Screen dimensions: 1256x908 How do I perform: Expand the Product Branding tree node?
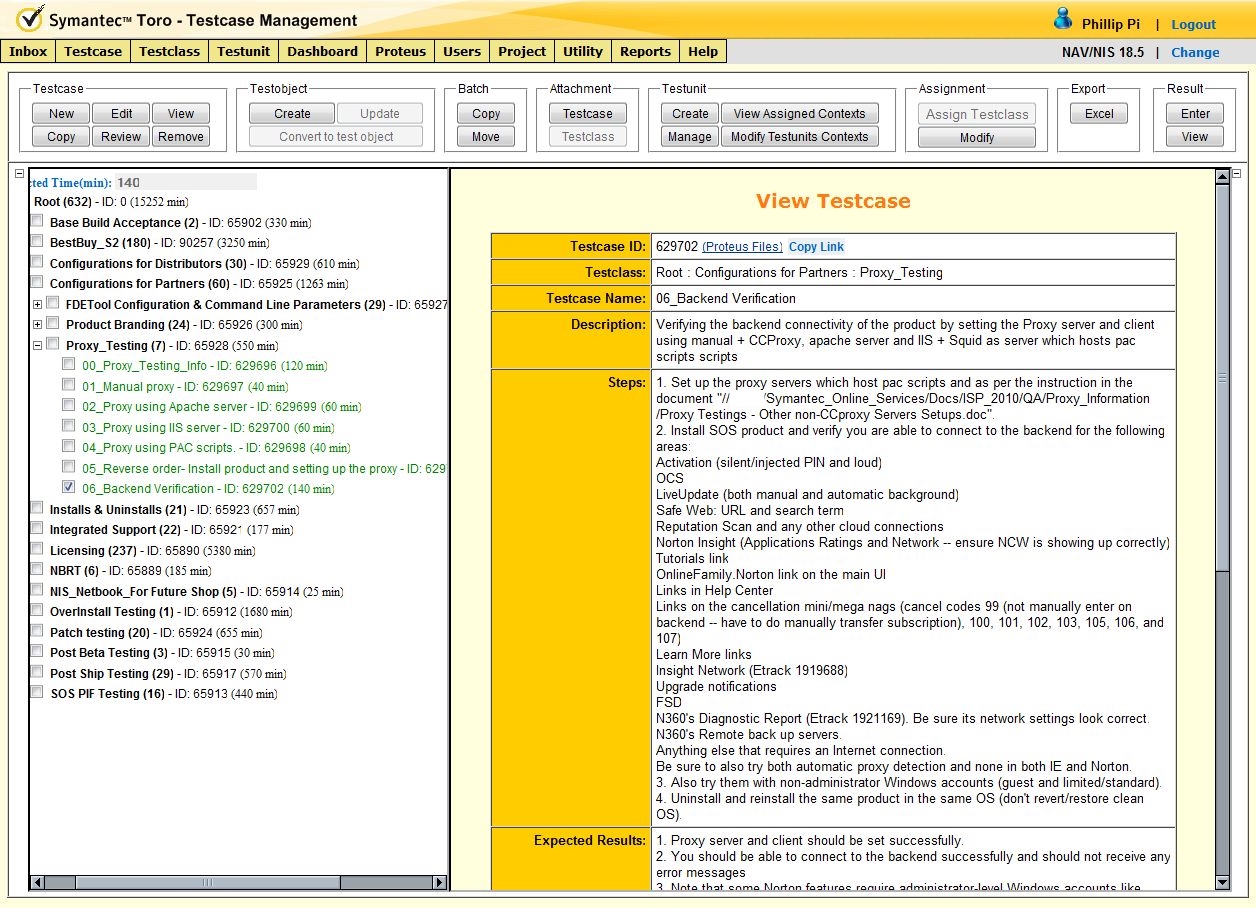38,325
